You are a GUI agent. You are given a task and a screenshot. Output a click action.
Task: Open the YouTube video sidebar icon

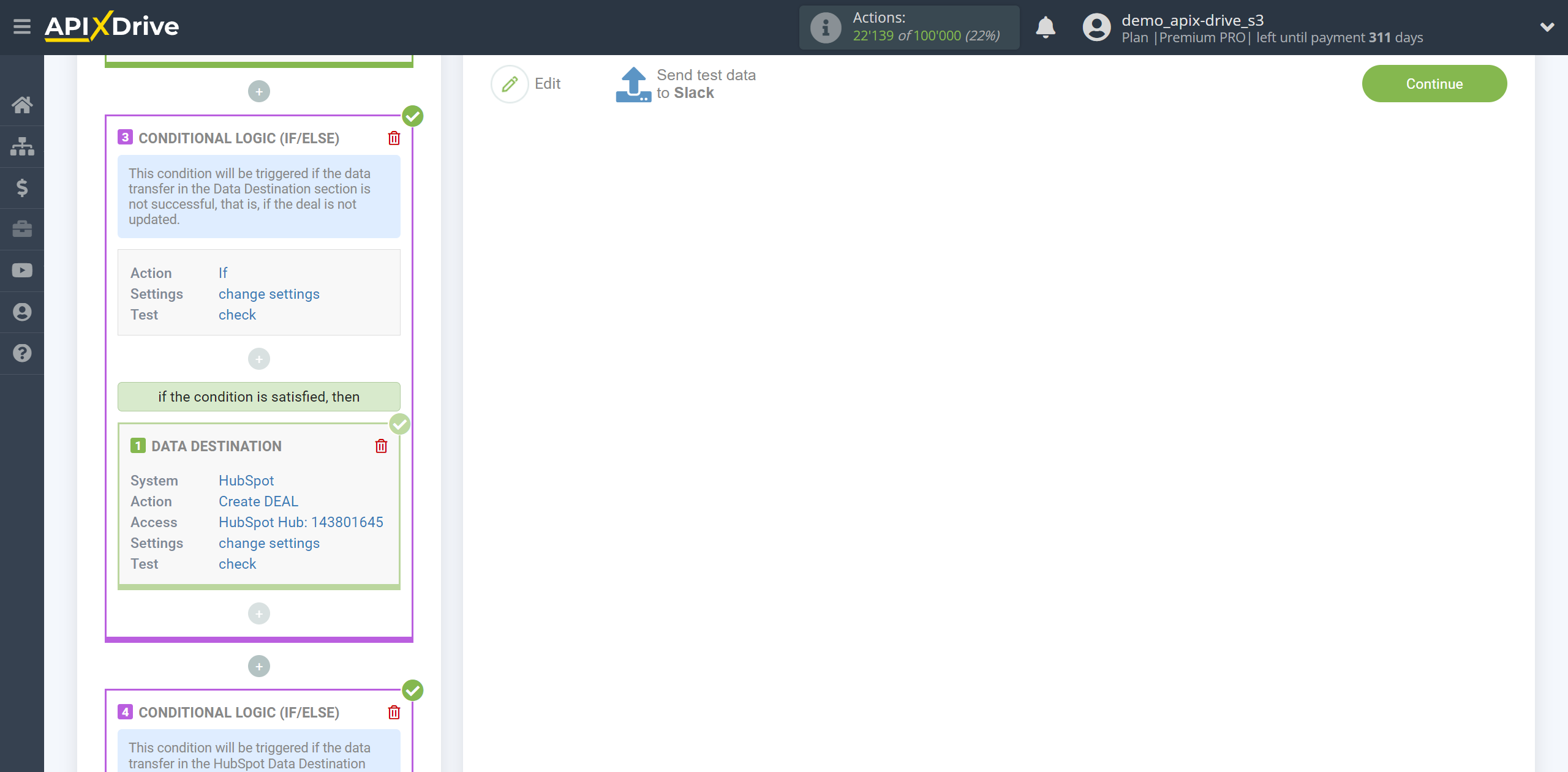22,270
